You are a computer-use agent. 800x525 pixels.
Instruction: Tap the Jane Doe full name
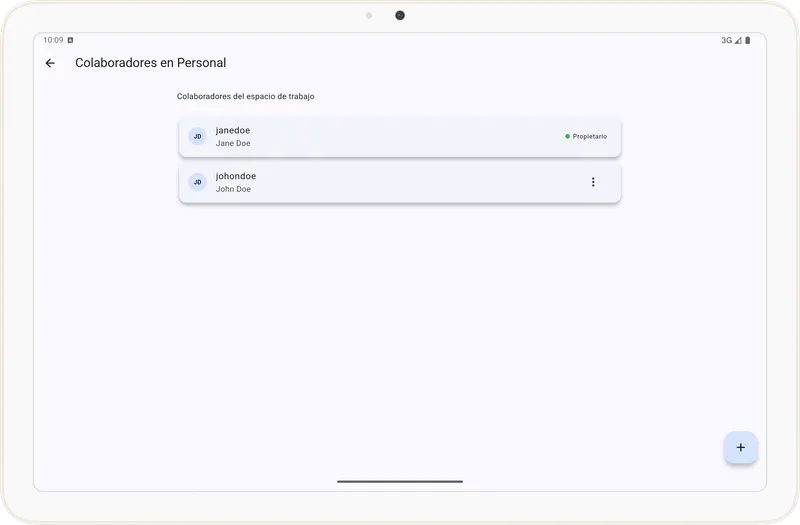[x=233, y=143]
